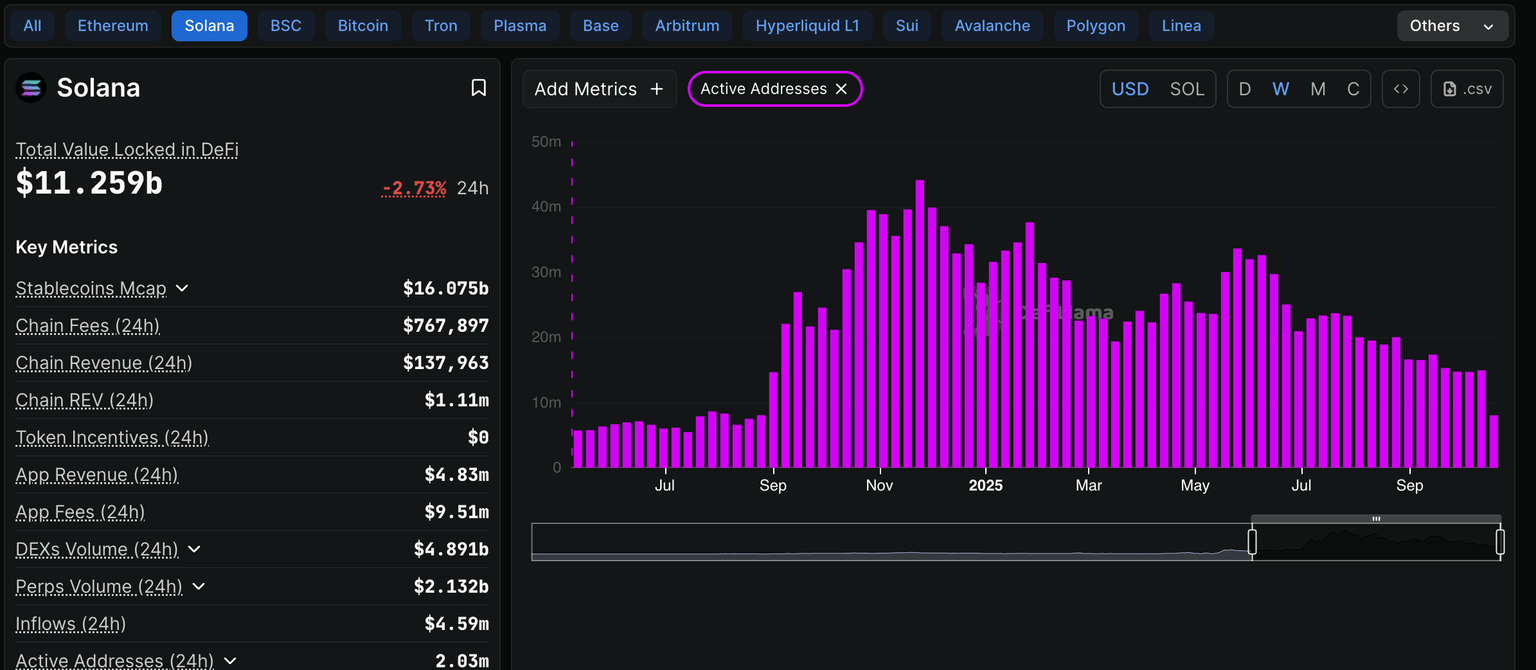Download chart data as .csv
This screenshot has height=670, width=1536.
(x=1467, y=89)
